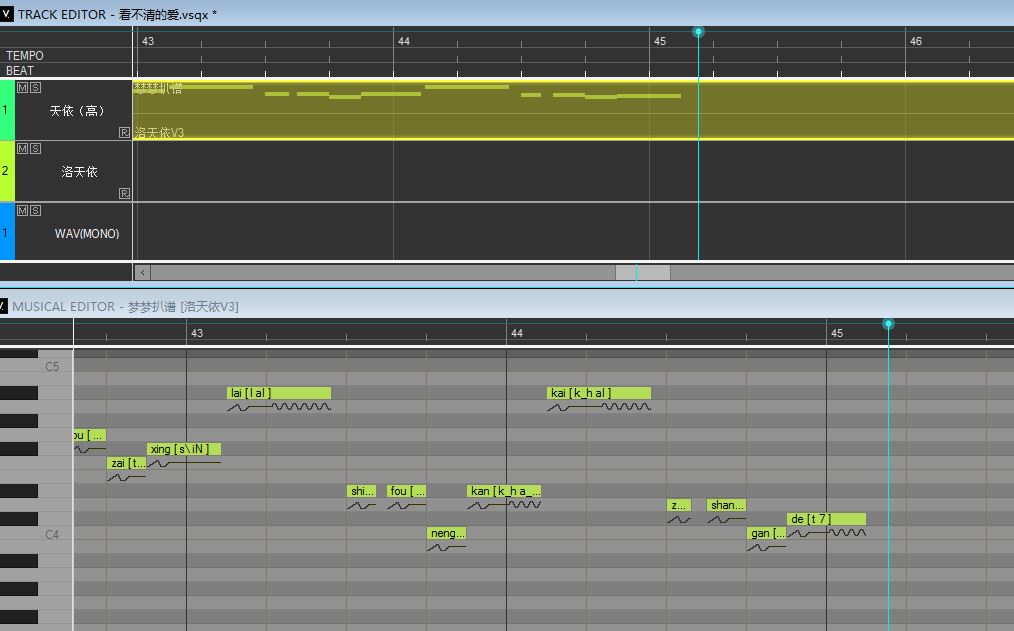This screenshot has width=1014, height=631.
Task: Select the "fou" note
Action: click(x=407, y=491)
